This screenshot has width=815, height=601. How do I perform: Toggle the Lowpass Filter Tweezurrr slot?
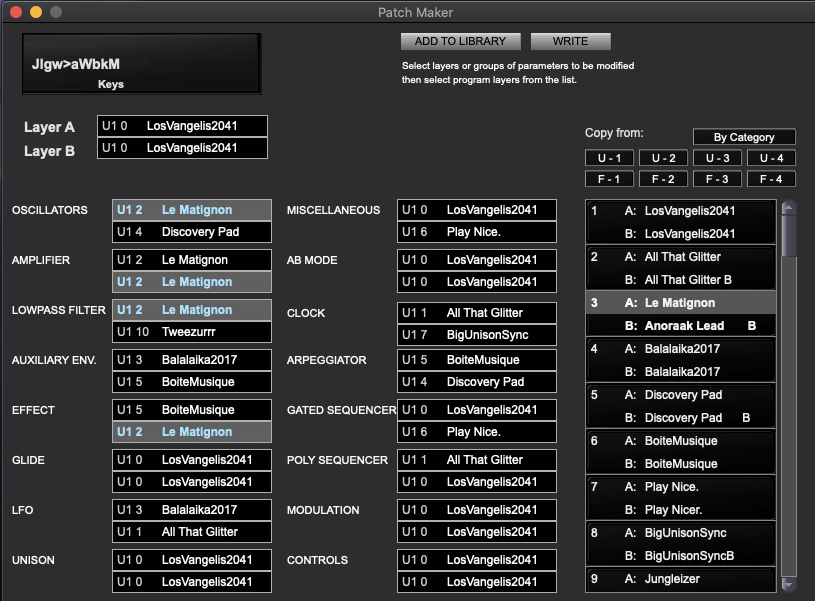point(192,332)
